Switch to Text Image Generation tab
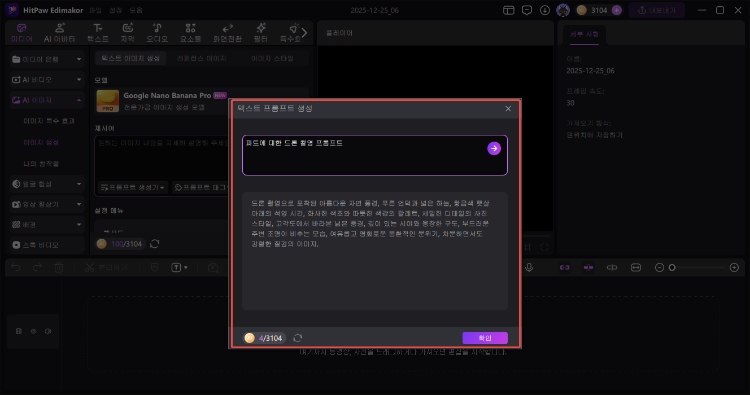The width and height of the screenshot is (750, 395). tap(130, 58)
